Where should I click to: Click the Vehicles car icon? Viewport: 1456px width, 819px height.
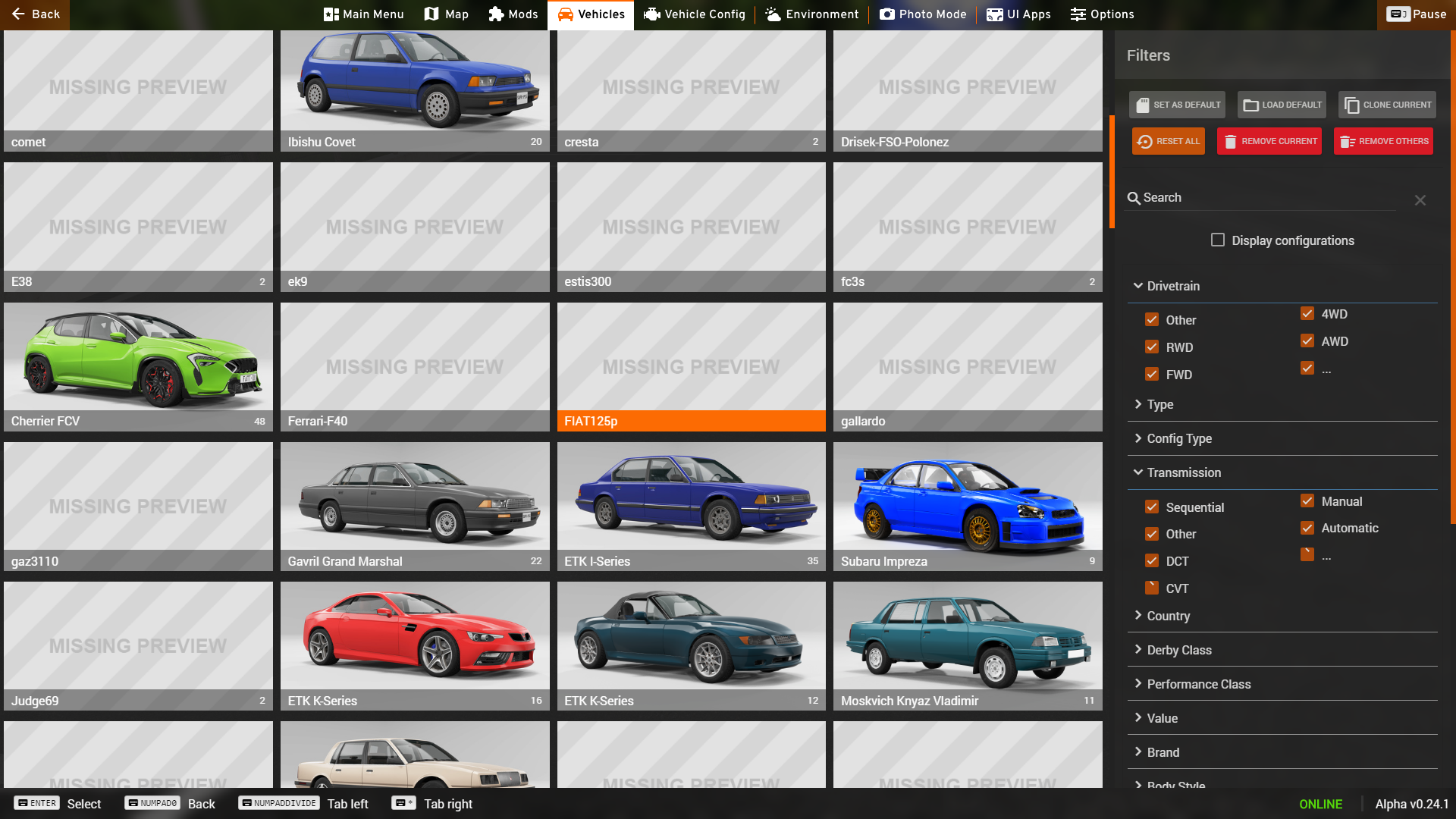(x=565, y=14)
